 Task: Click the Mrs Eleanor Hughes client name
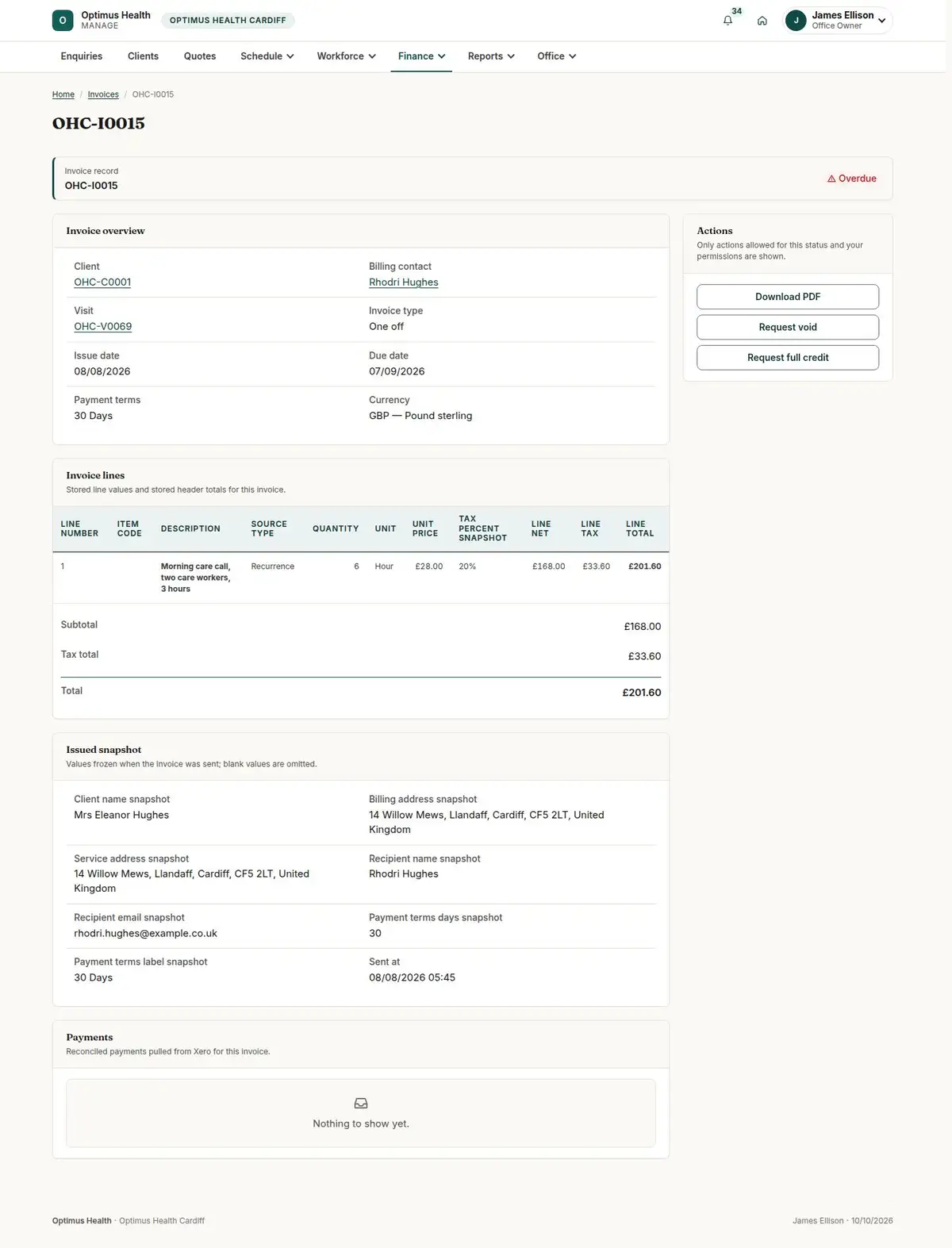pyautogui.click(x=121, y=816)
